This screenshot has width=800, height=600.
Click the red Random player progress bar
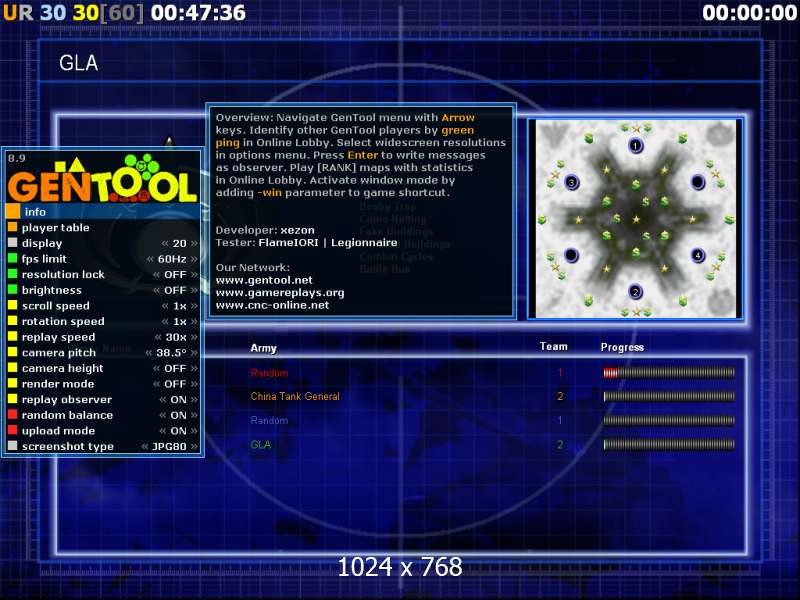(x=669, y=373)
